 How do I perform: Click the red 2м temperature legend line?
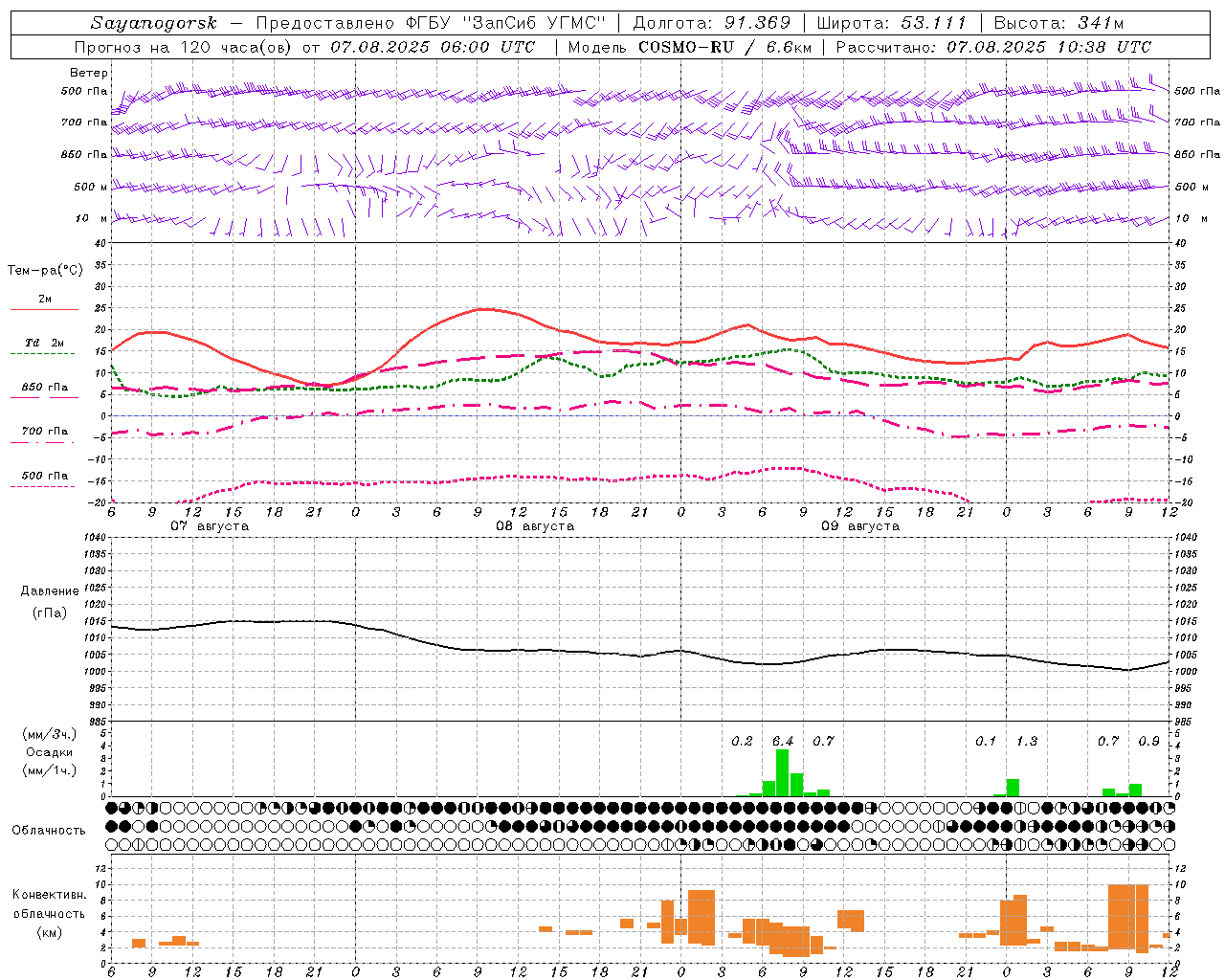(44, 310)
